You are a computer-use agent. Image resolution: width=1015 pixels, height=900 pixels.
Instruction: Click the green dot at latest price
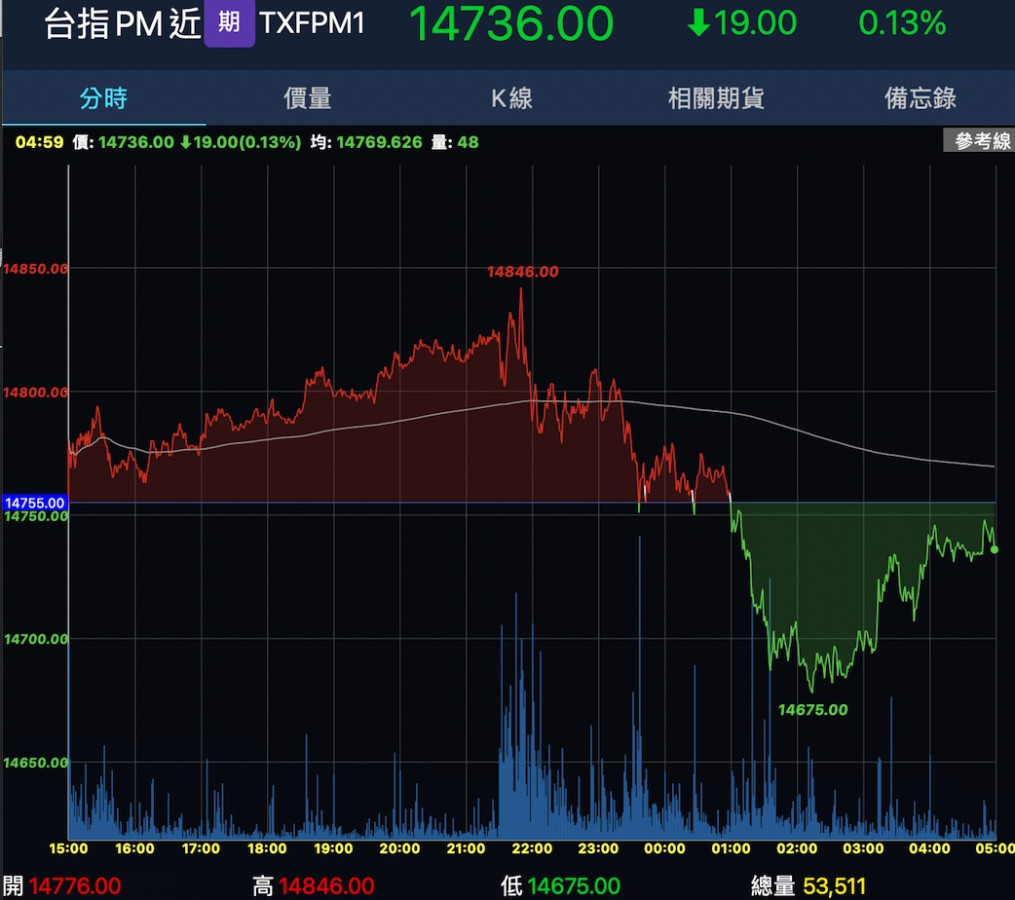click(994, 550)
